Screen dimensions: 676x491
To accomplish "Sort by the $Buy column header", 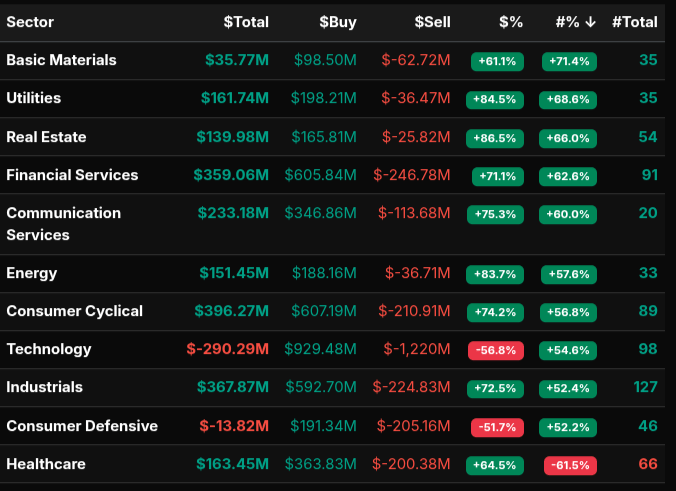I will point(338,21).
